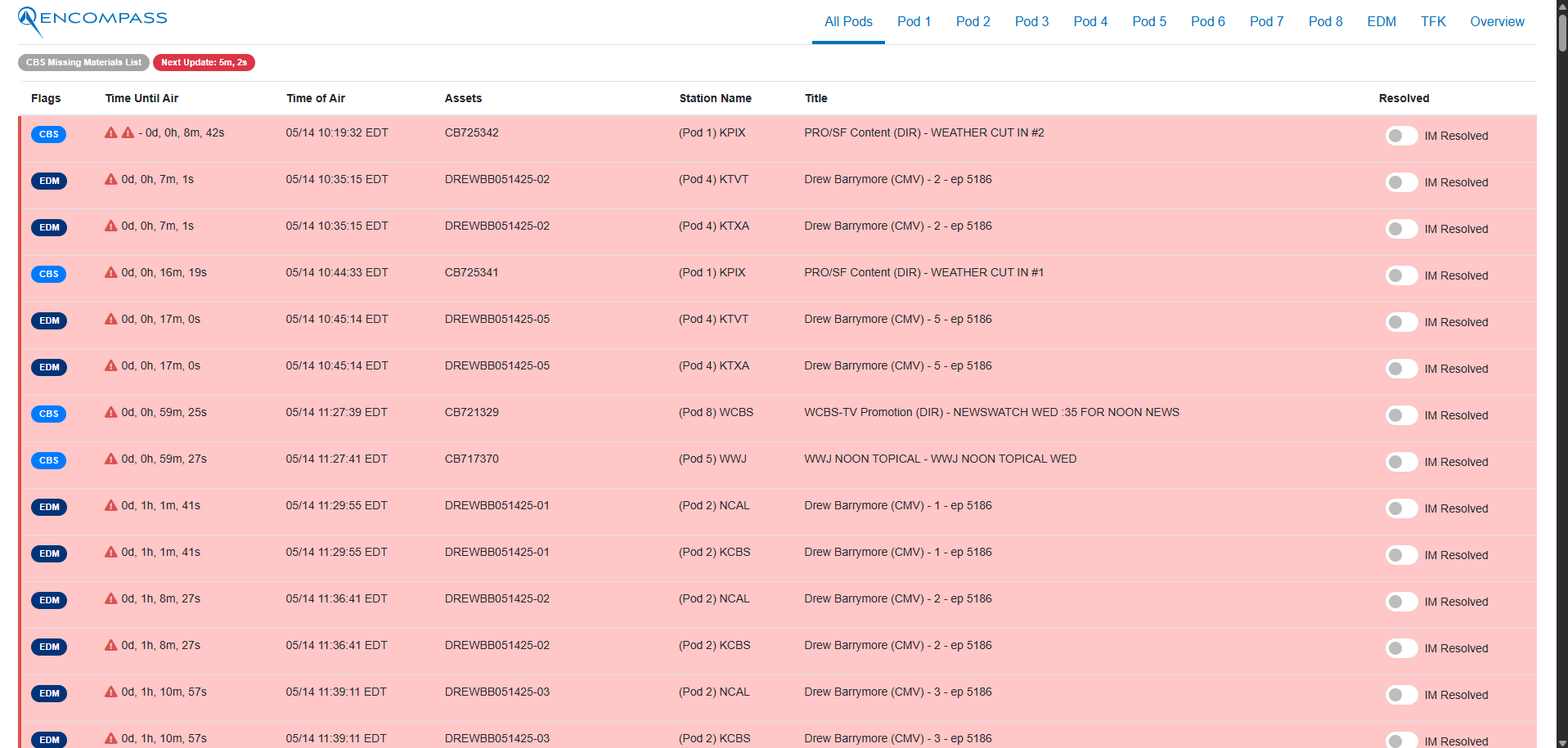The width and height of the screenshot is (1568, 748).
Task: Enable IM Resolved on the WCBS NEWSWATCH row
Action: (x=1401, y=415)
